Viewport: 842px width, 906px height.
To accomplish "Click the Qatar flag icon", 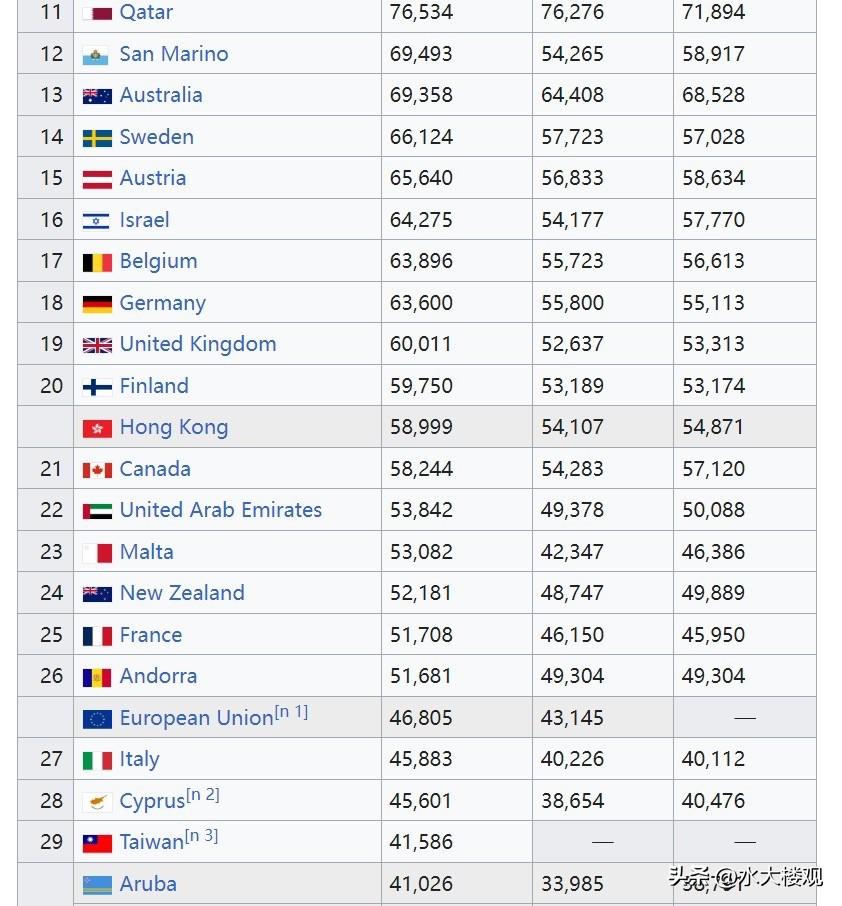I will point(97,14).
